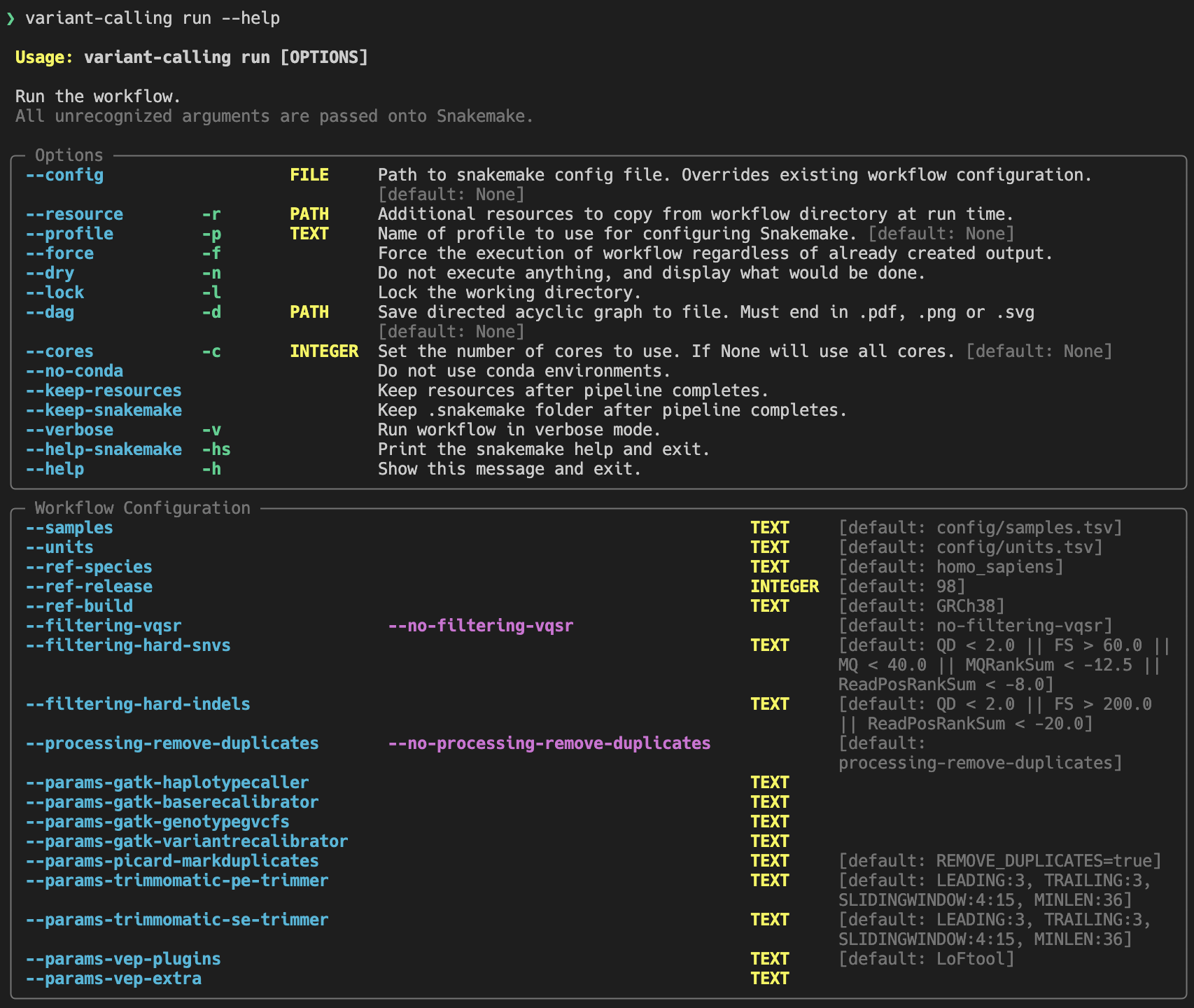This screenshot has width=1194, height=1008.
Task: Click the prompt chevron symbol
Action: 10,18
